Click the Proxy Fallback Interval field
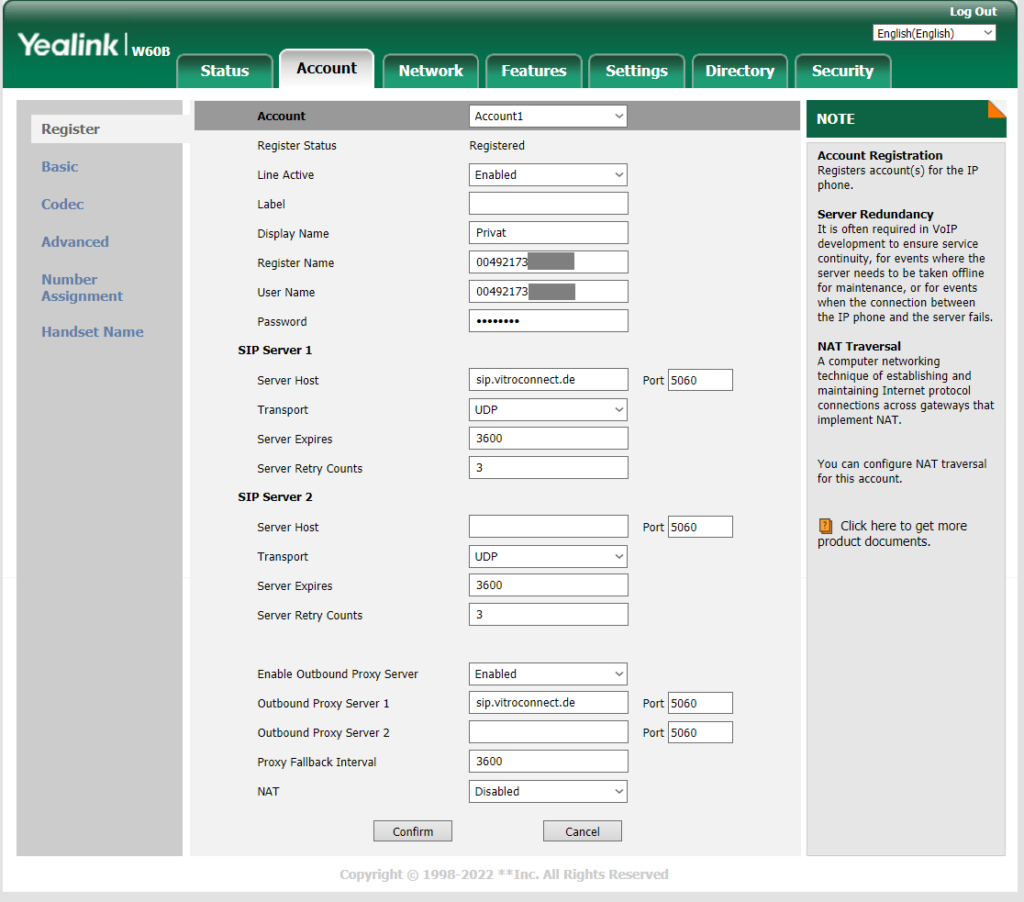Viewport: 1024px width, 902px height. tap(548, 762)
